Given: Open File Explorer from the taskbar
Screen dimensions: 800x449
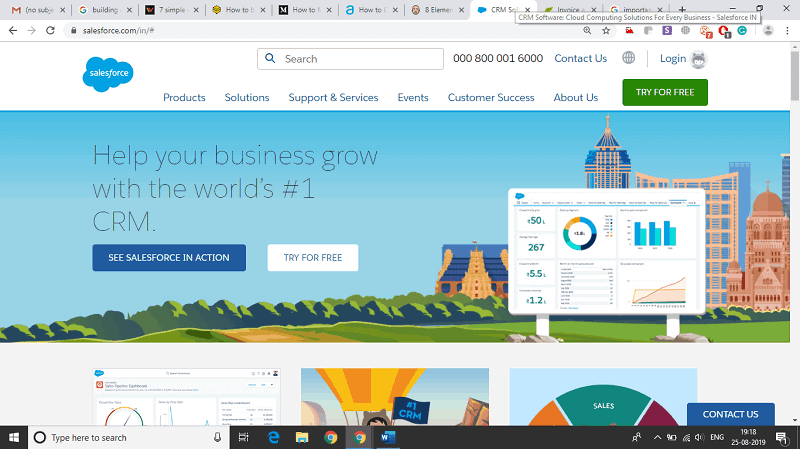Looking at the screenshot, I should click(x=302, y=437).
